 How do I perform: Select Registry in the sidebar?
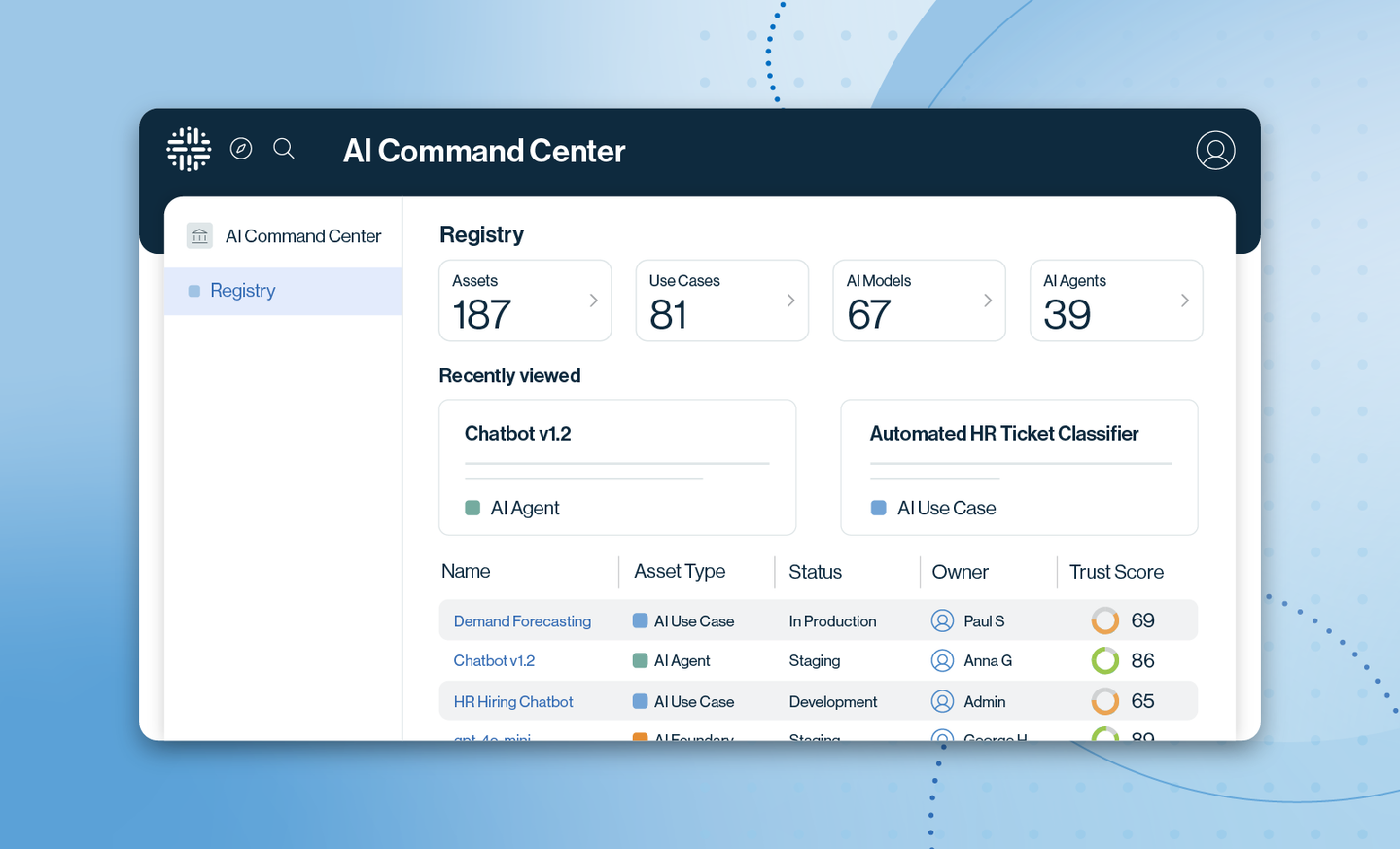[243, 291]
